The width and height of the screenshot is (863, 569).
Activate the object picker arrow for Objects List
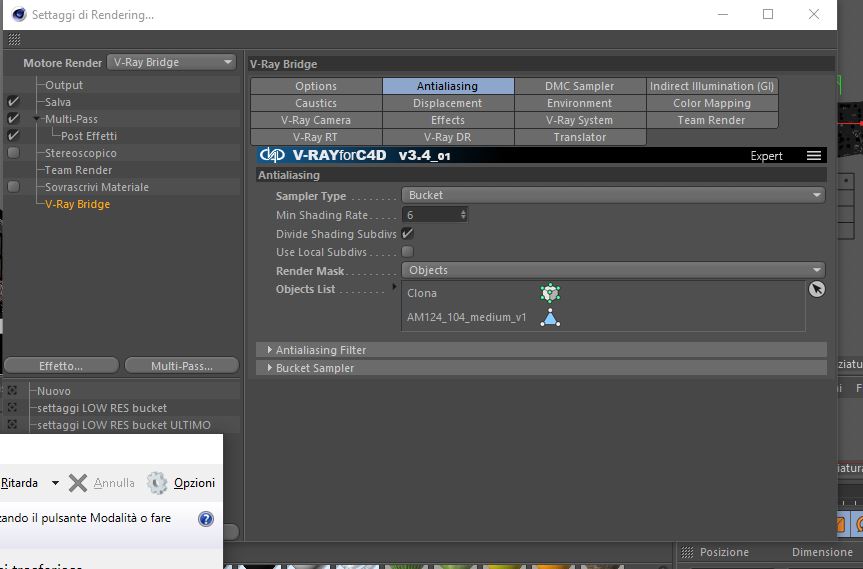tap(817, 289)
